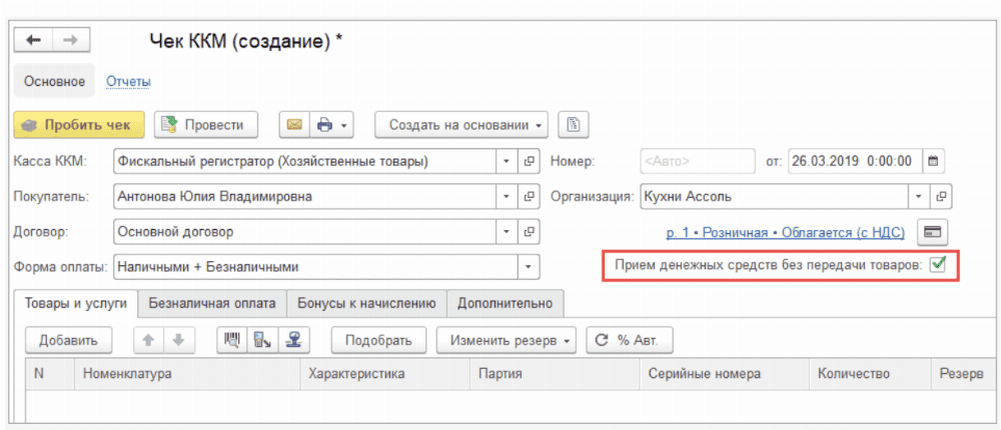Recalculate automatic discounts with % Авт.

(x=629, y=340)
